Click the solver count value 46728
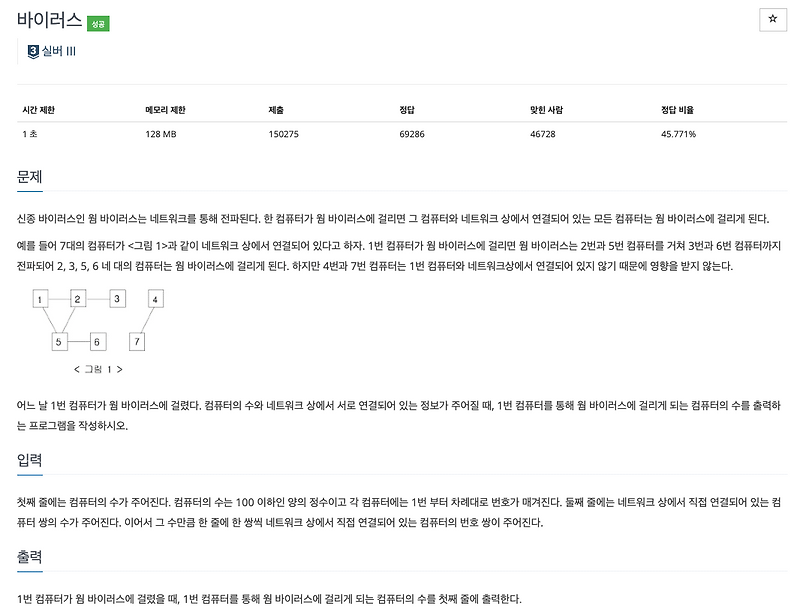 (x=542, y=131)
